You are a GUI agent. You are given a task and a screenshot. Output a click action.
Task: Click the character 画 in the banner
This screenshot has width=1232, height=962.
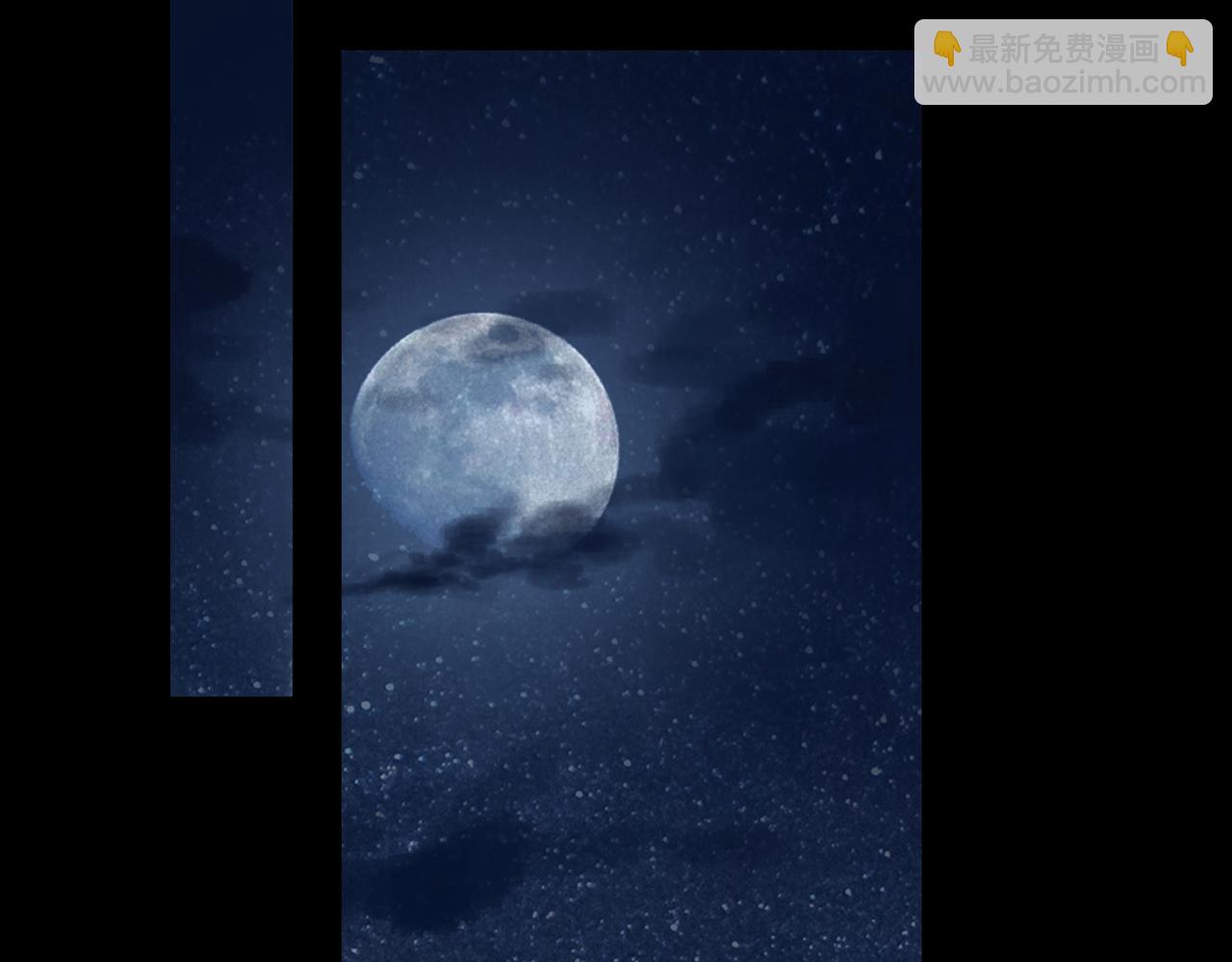point(1143,49)
